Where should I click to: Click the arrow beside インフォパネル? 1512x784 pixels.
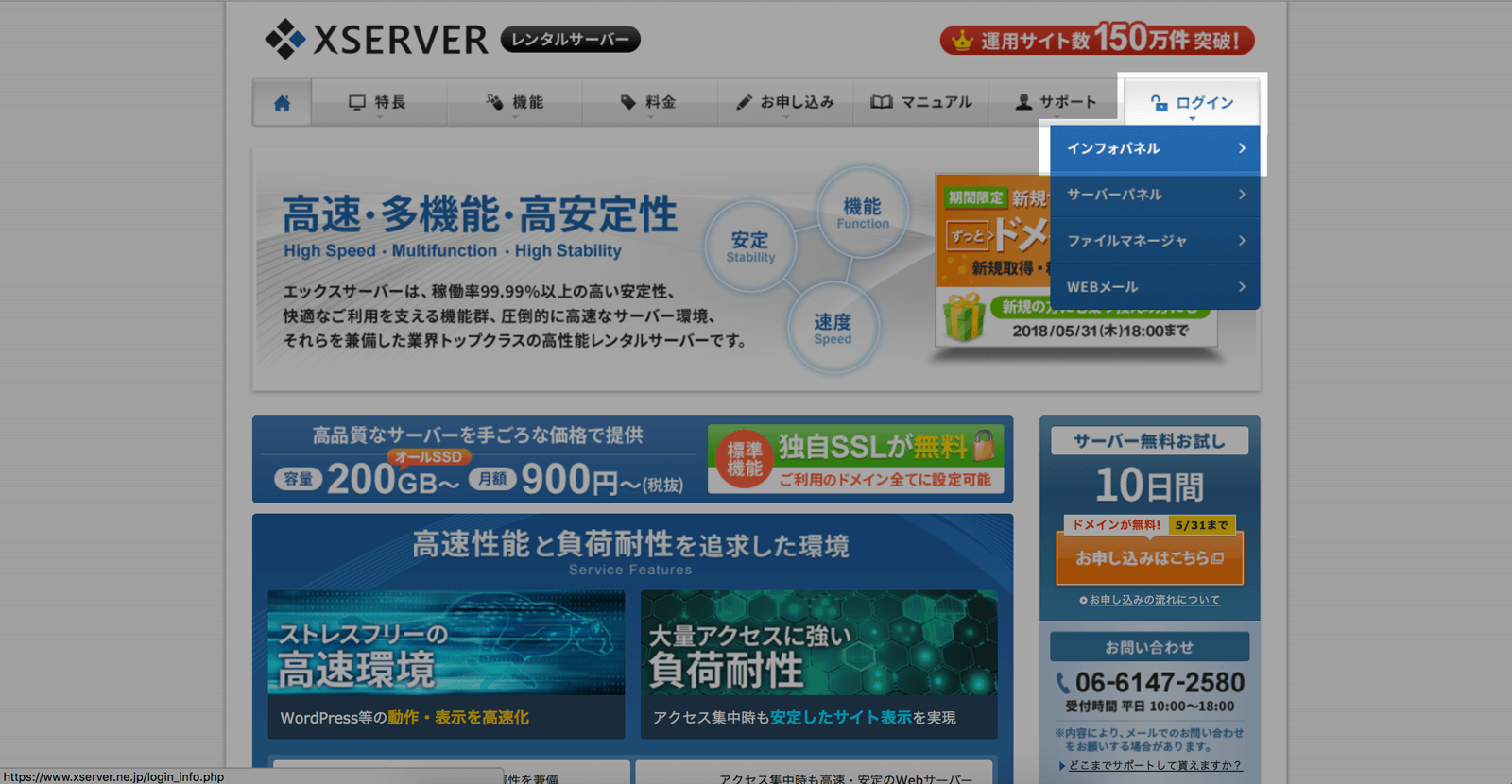coord(1242,148)
